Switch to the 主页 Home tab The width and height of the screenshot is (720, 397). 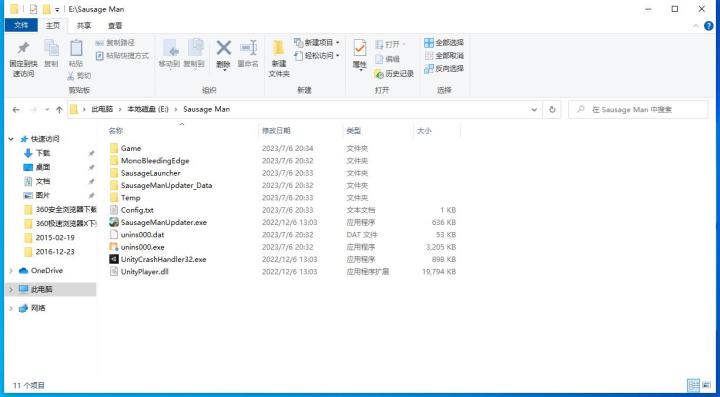(53, 26)
